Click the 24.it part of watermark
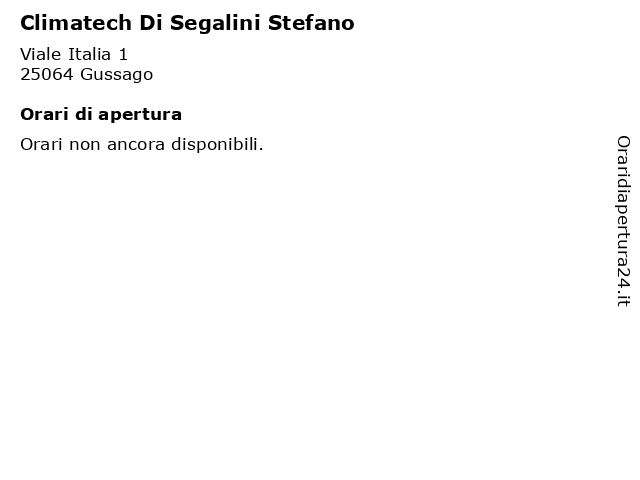This screenshot has height=480, width=640. [x=623, y=287]
